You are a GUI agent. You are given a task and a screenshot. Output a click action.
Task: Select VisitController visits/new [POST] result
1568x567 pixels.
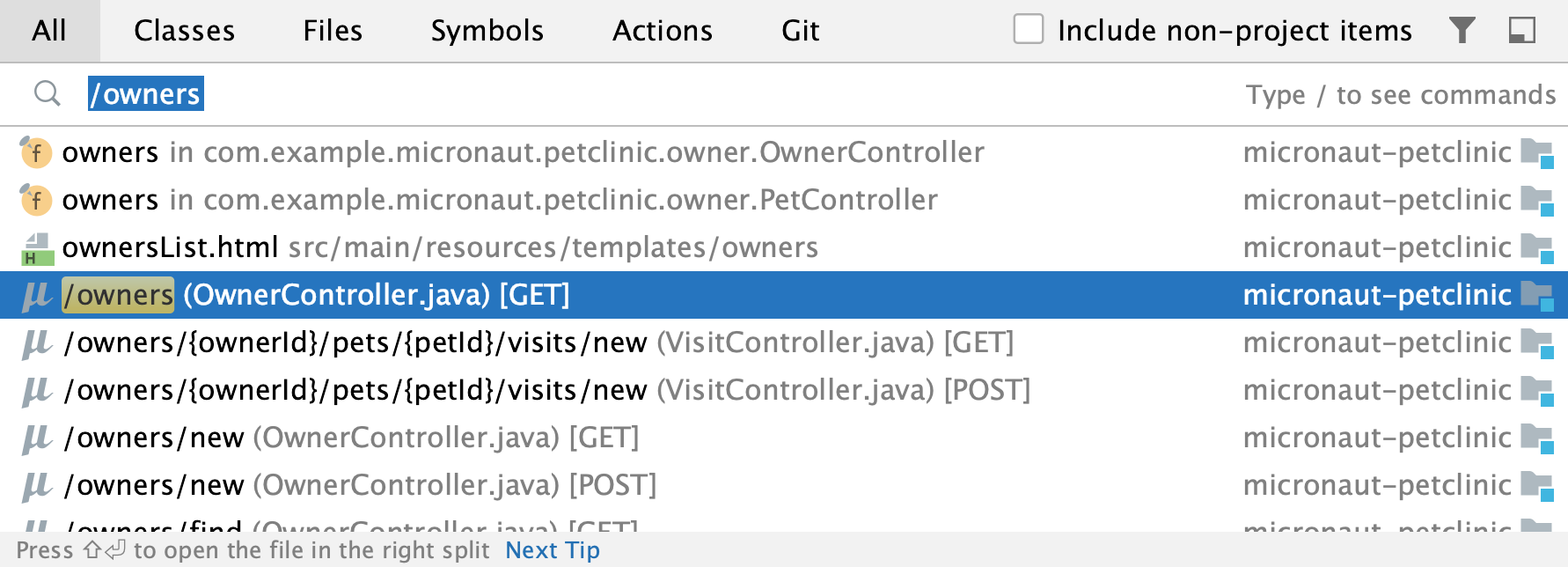coord(784,390)
